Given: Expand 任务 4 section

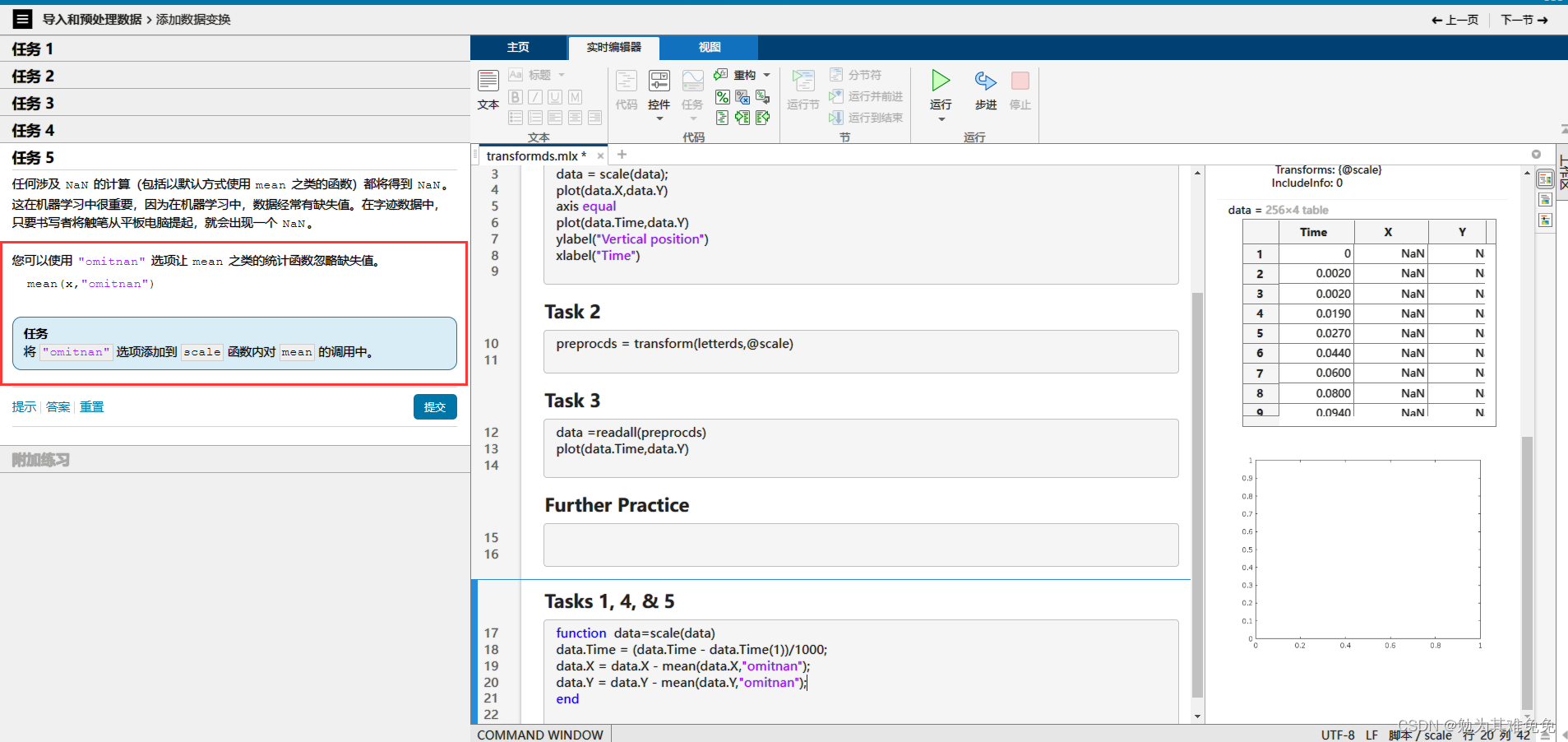Looking at the screenshot, I should tap(235, 130).
